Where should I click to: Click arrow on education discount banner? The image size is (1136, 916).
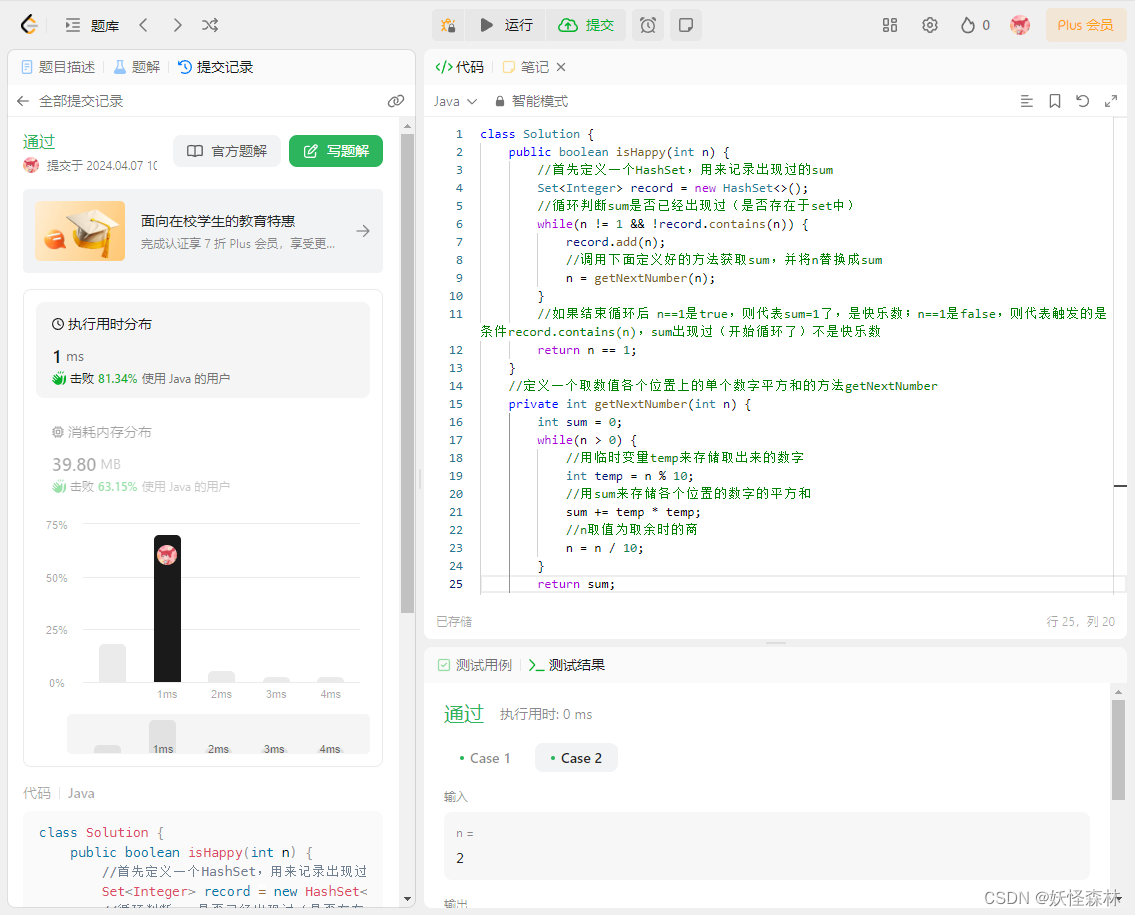tap(363, 231)
